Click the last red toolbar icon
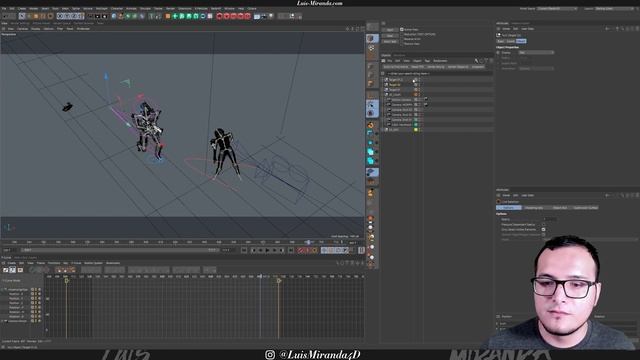 coord(247,16)
